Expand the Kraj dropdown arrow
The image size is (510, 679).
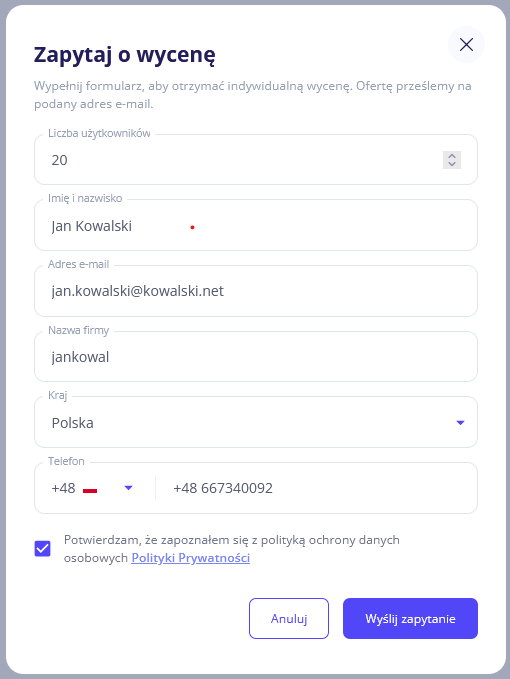coord(460,423)
